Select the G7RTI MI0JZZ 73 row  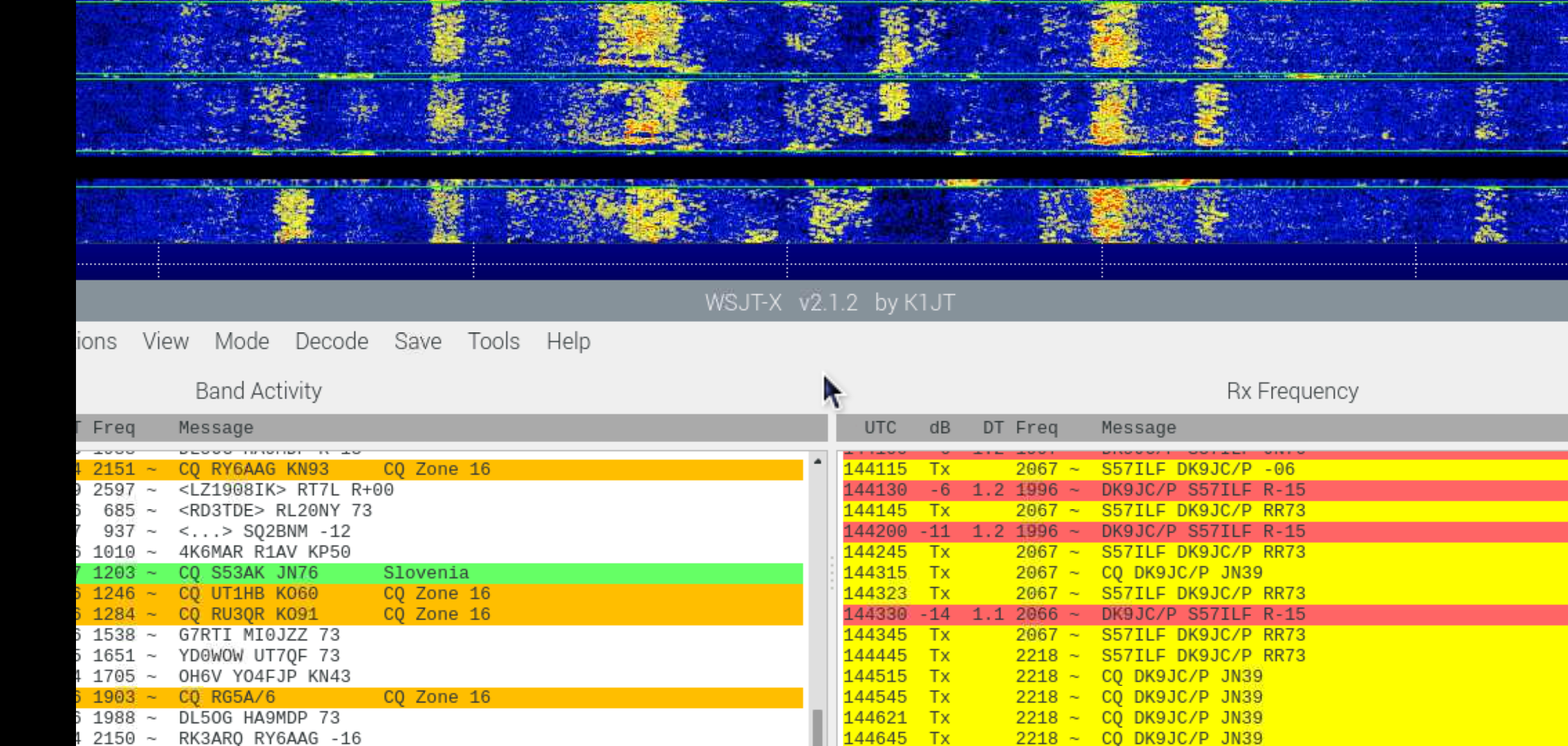click(x=439, y=635)
